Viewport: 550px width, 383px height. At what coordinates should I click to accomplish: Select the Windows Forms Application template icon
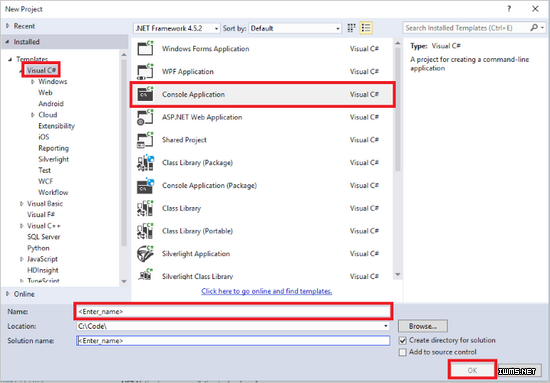click(145, 48)
